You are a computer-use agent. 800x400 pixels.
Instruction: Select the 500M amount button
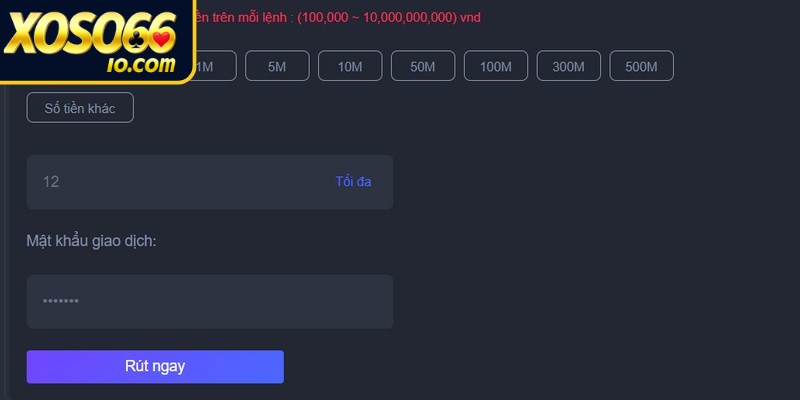[641, 66]
